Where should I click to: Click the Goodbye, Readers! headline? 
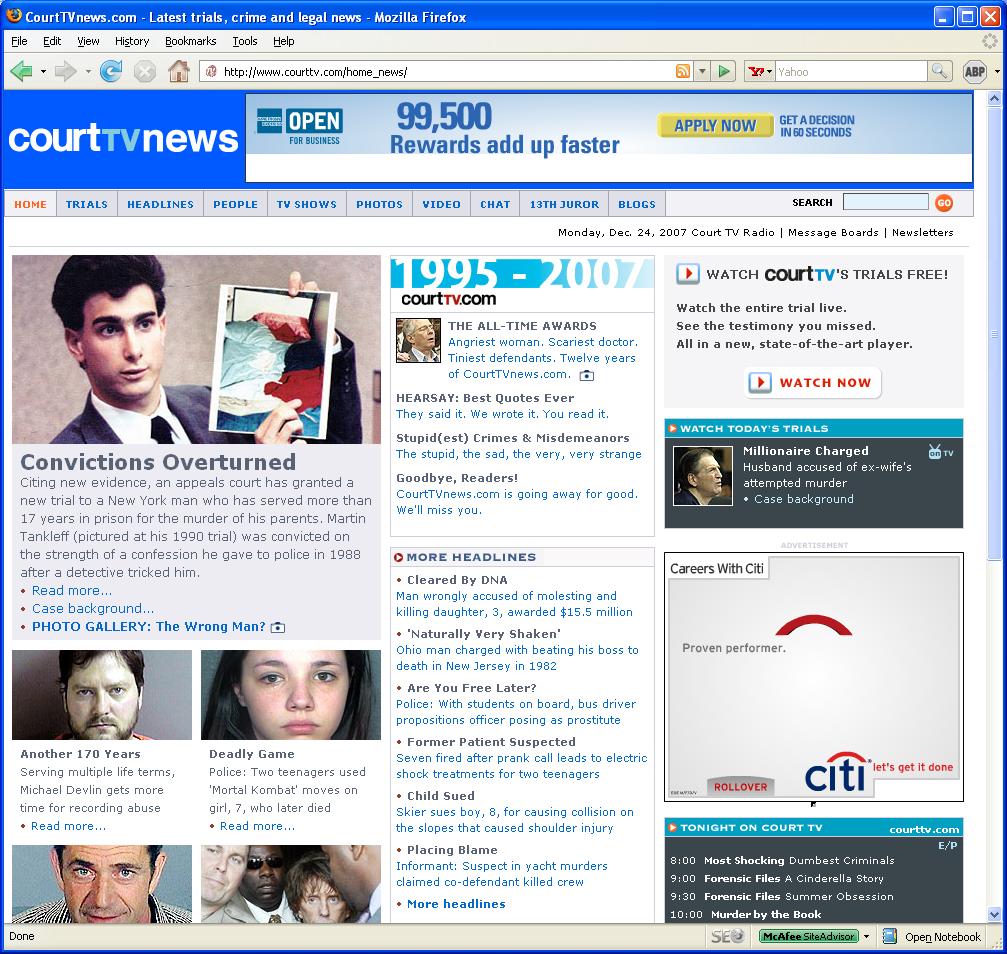pyautogui.click(x=457, y=478)
